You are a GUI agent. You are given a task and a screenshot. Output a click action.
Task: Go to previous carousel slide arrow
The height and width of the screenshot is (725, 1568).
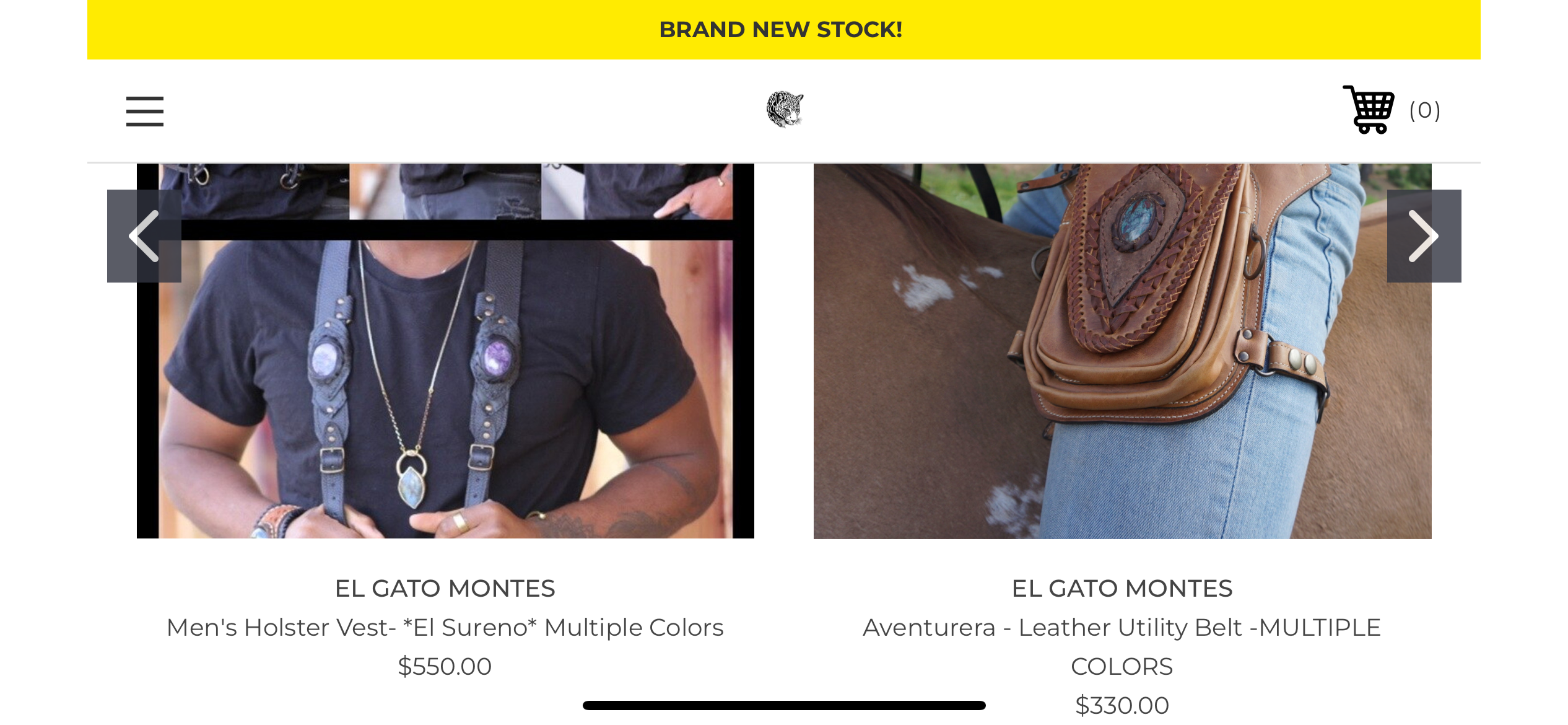click(144, 236)
